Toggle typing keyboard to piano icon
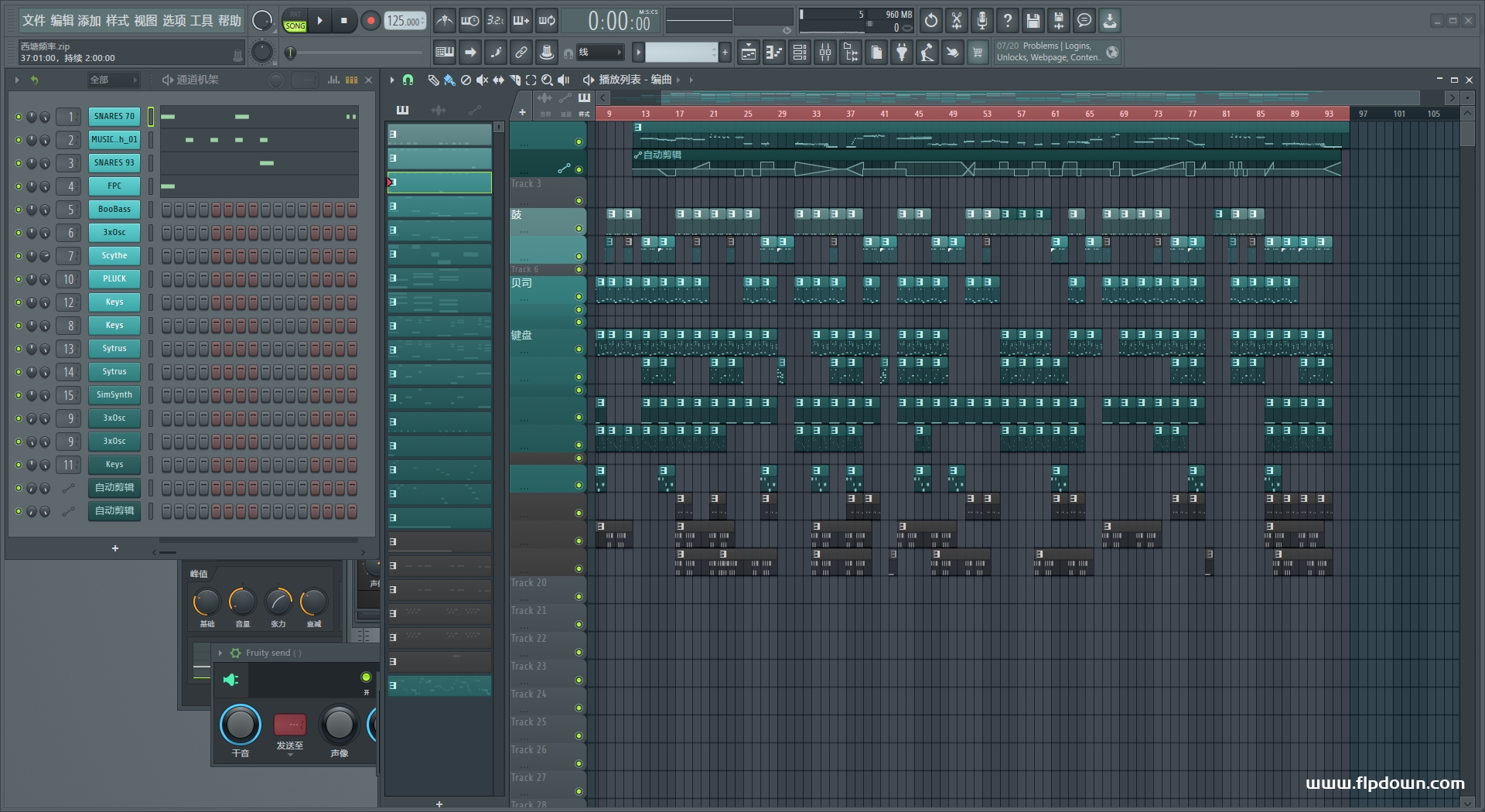Screen dimensions: 1485x812 tap(445, 53)
